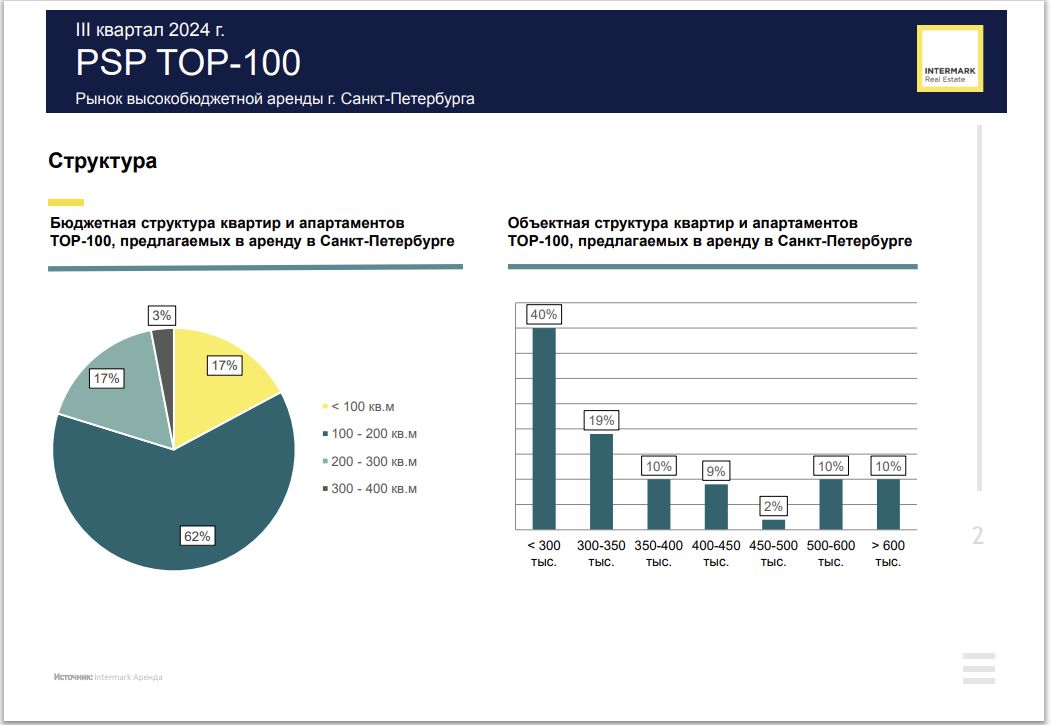Viewport: 1051px width, 725px height.
Task: Select the light green swatch for 200 - 300 кв.м
Action: 325,462
